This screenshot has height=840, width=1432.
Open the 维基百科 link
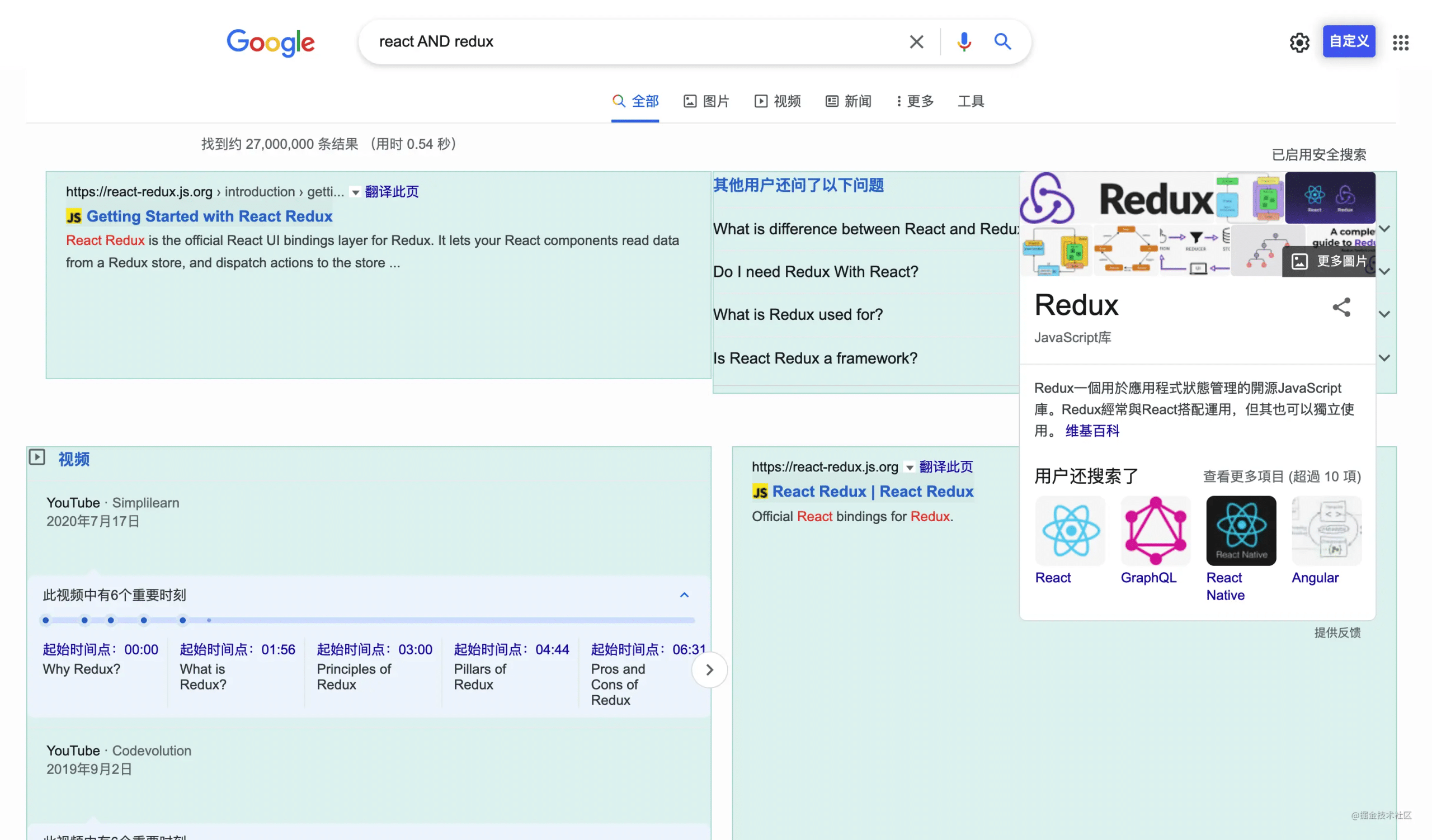(1092, 431)
